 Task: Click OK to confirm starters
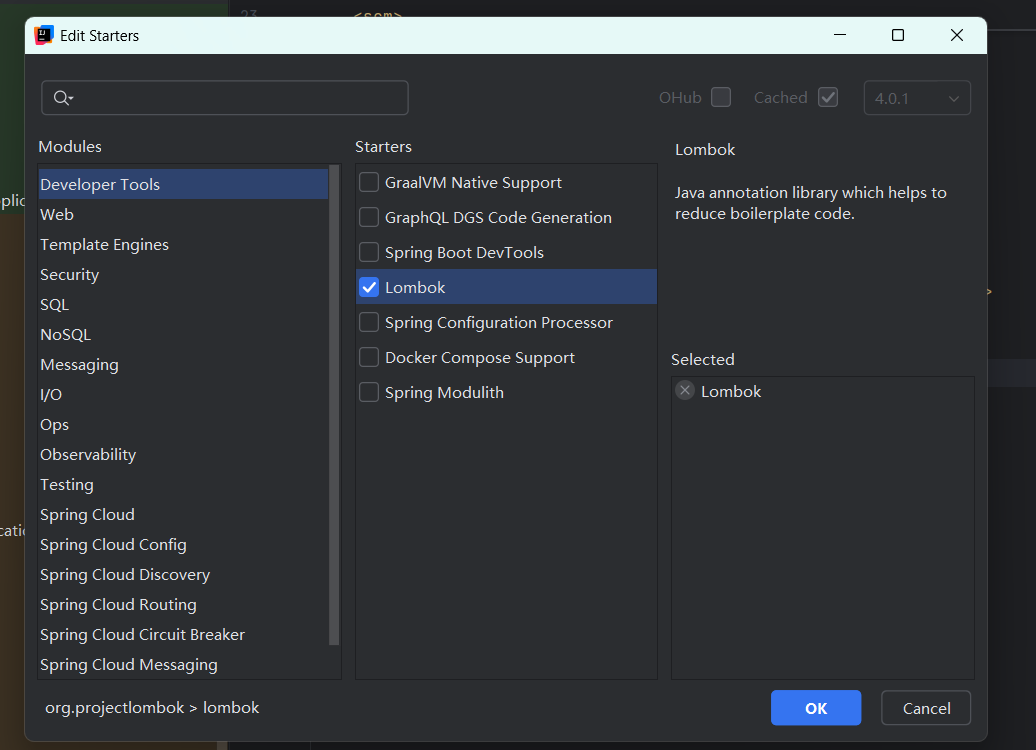point(815,708)
